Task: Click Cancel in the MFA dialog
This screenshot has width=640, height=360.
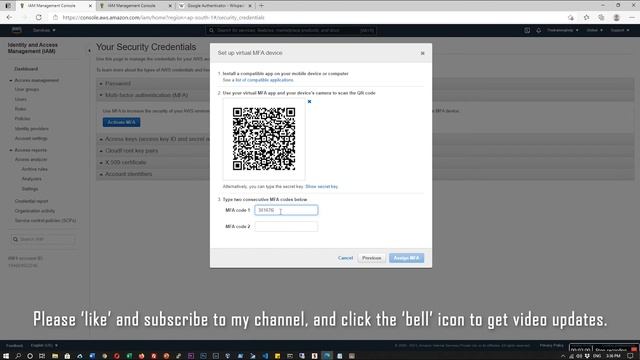Action: (345, 258)
